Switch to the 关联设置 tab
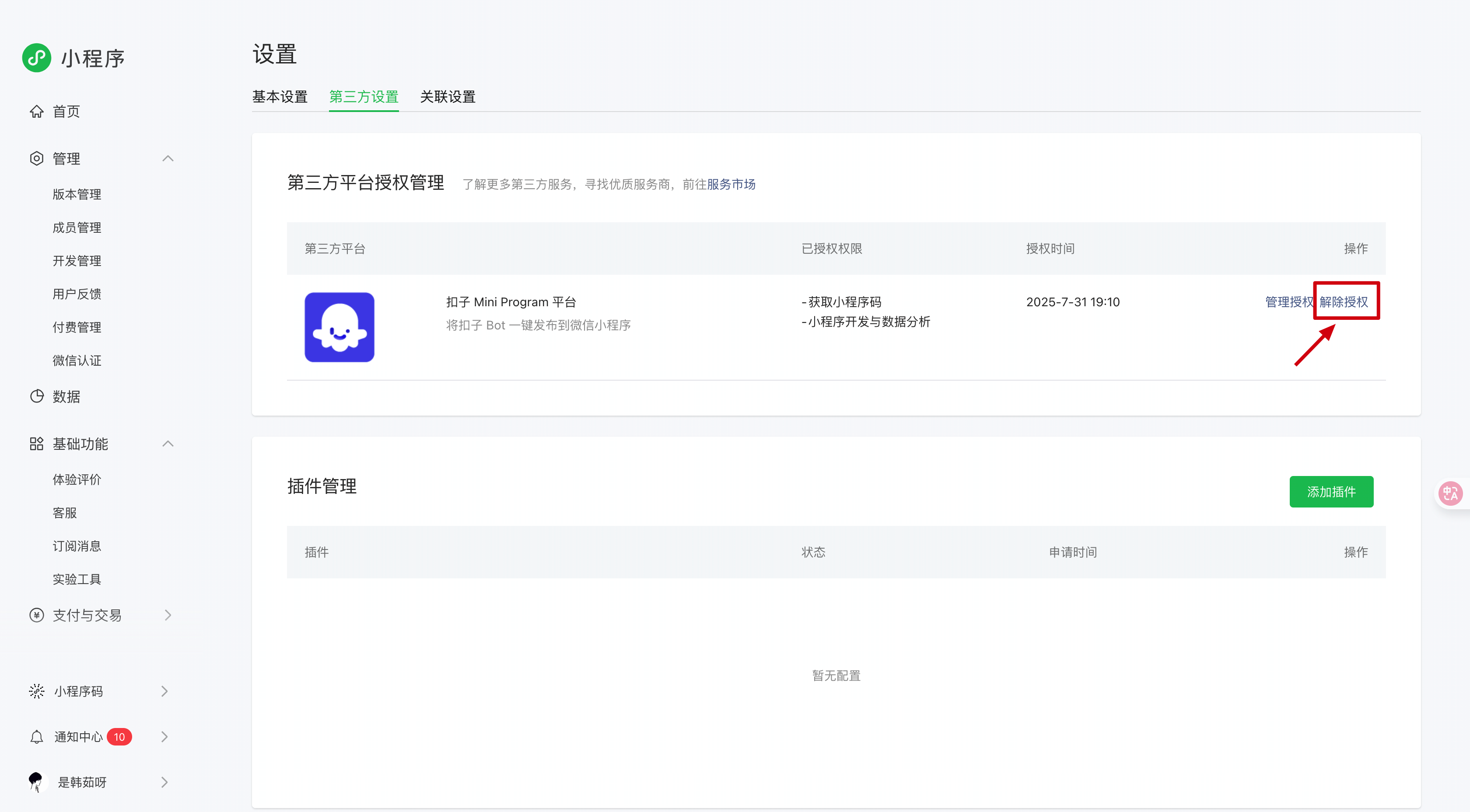The height and width of the screenshot is (812, 1470). coord(448,96)
